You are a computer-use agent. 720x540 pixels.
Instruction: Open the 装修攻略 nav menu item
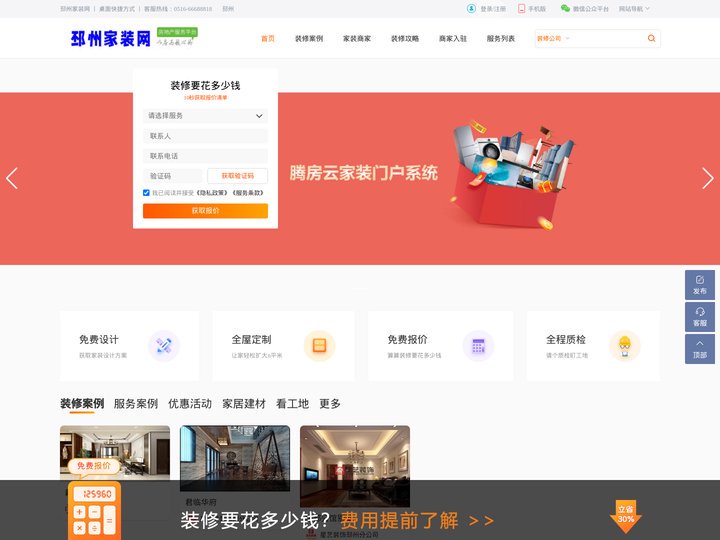405,39
